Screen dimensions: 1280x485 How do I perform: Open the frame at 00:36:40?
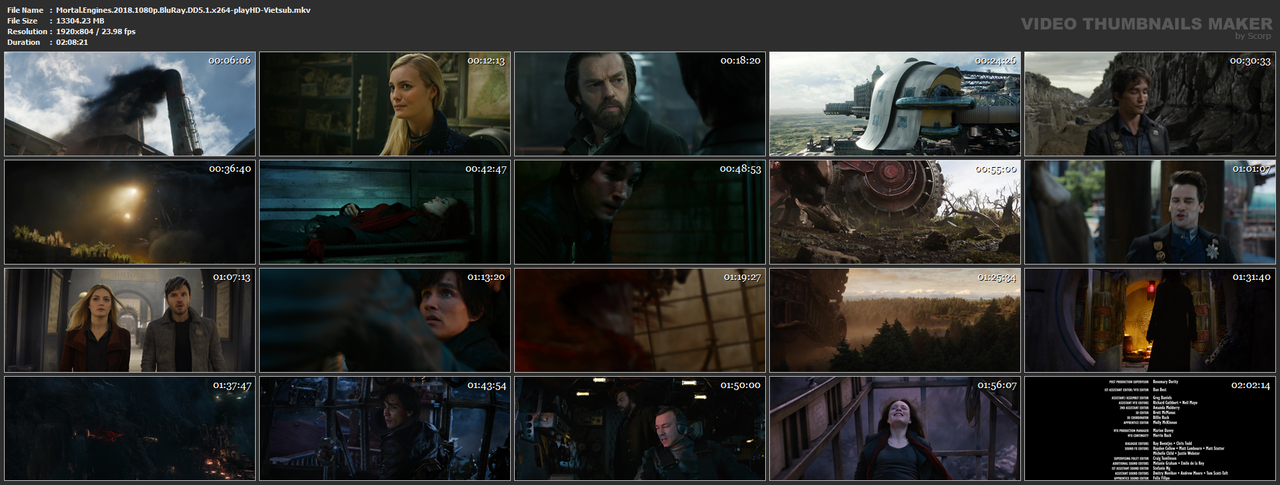pyautogui.click(x=130, y=211)
